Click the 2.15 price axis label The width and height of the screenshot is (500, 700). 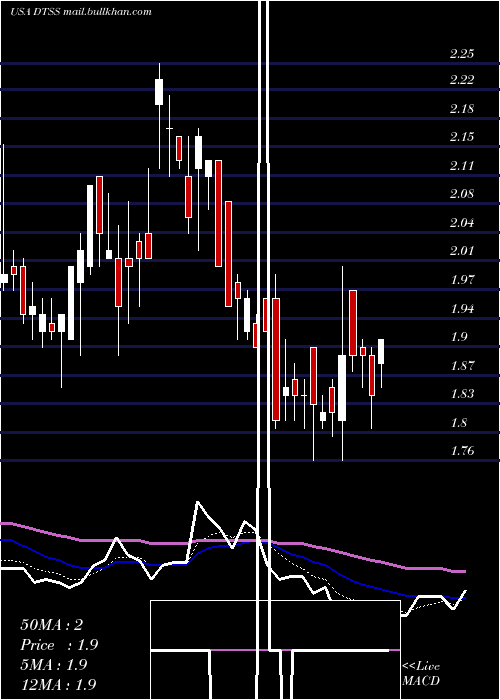462,137
